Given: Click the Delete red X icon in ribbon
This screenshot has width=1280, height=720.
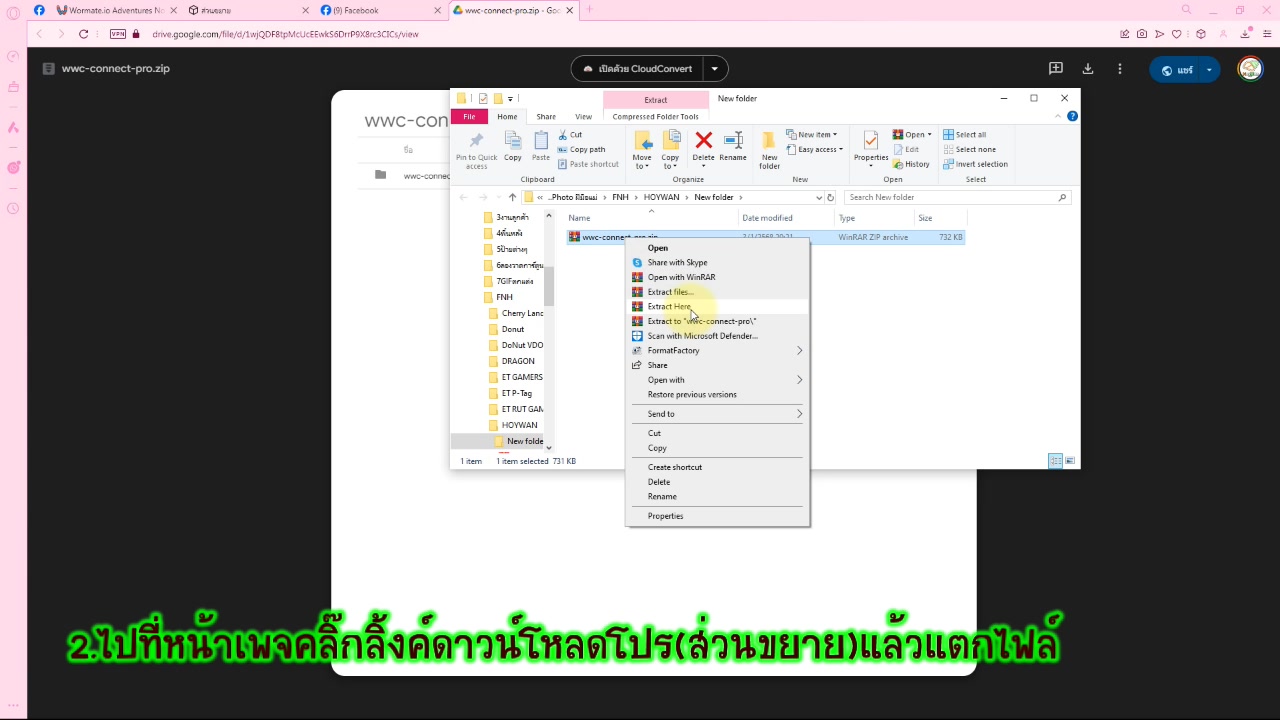Looking at the screenshot, I should (704, 141).
